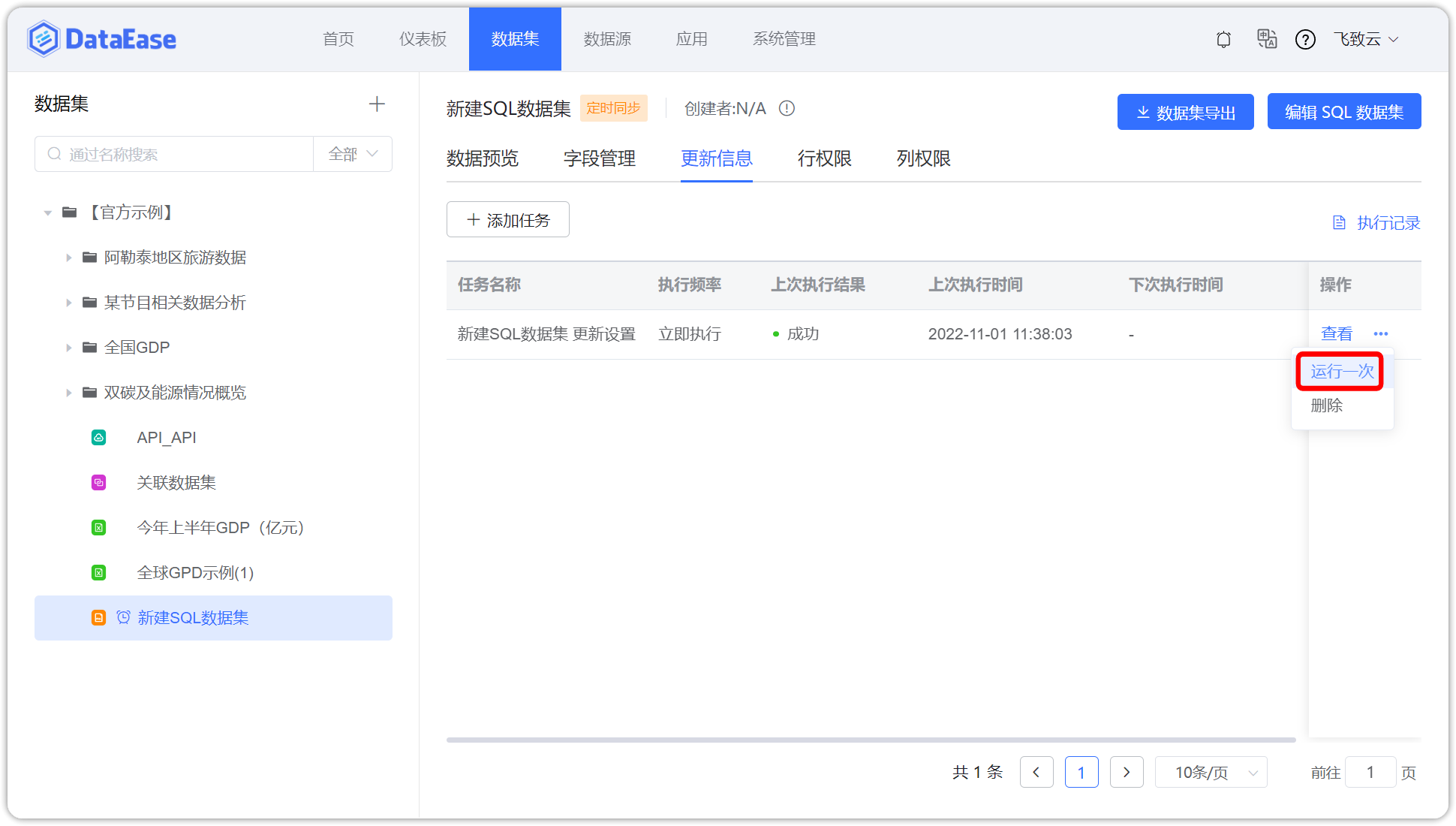Screen dimensions: 1456x826
Task: Click the 编辑 SQL 数据集 button
Action: click(x=1344, y=110)
